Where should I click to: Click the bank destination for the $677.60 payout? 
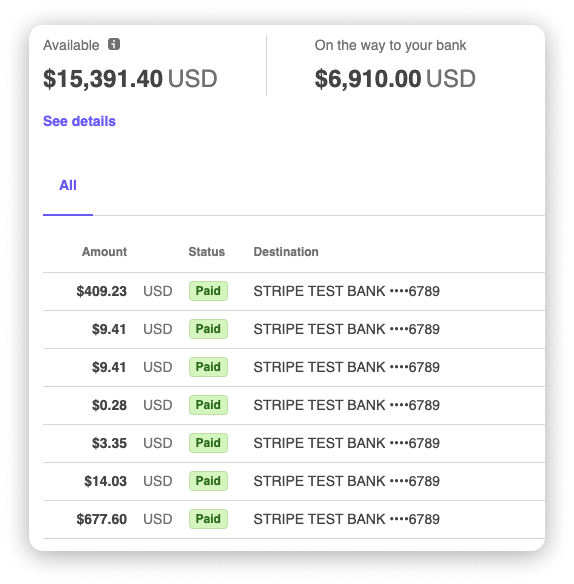pos(346,519)
